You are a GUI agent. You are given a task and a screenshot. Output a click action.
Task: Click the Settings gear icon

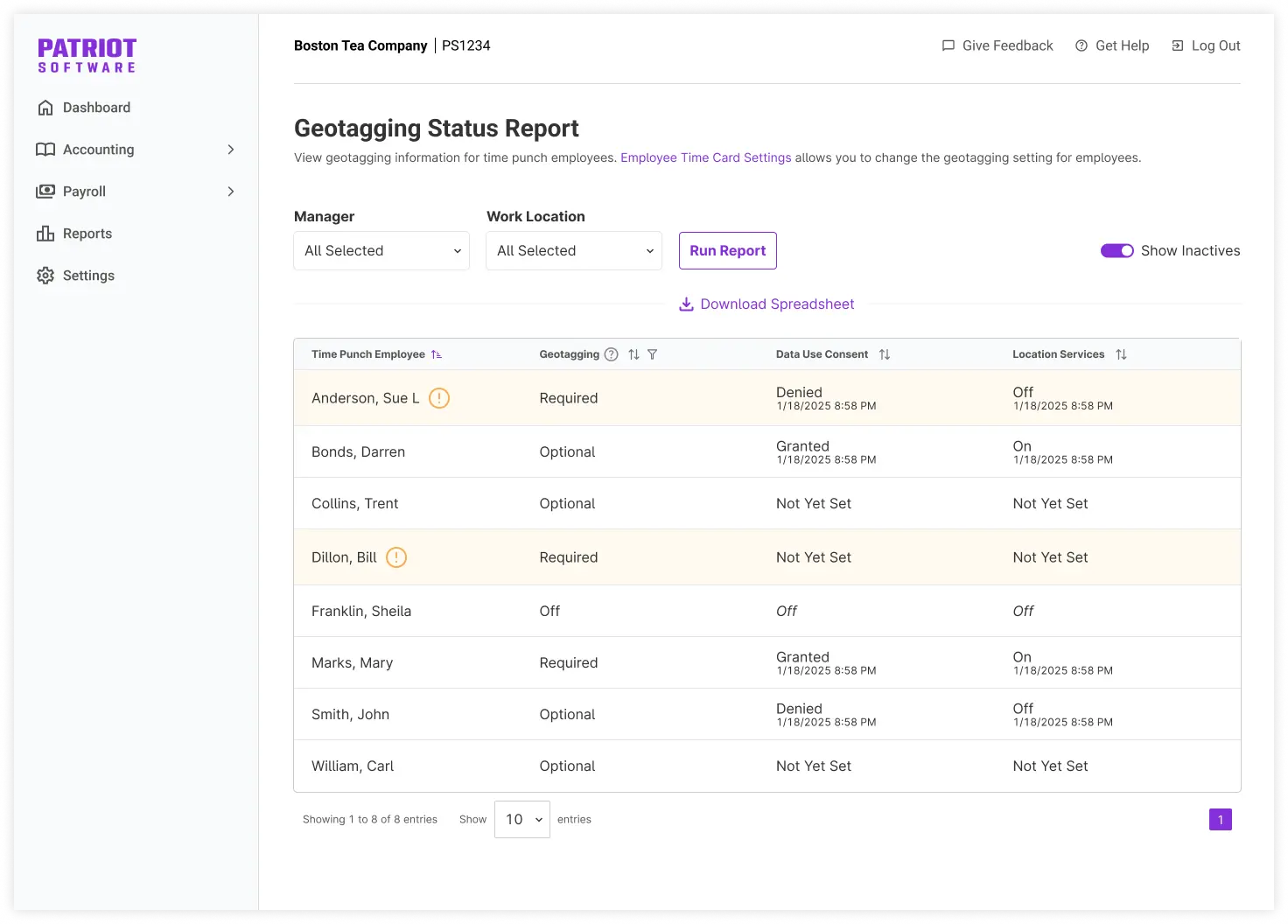coord(45,276)
